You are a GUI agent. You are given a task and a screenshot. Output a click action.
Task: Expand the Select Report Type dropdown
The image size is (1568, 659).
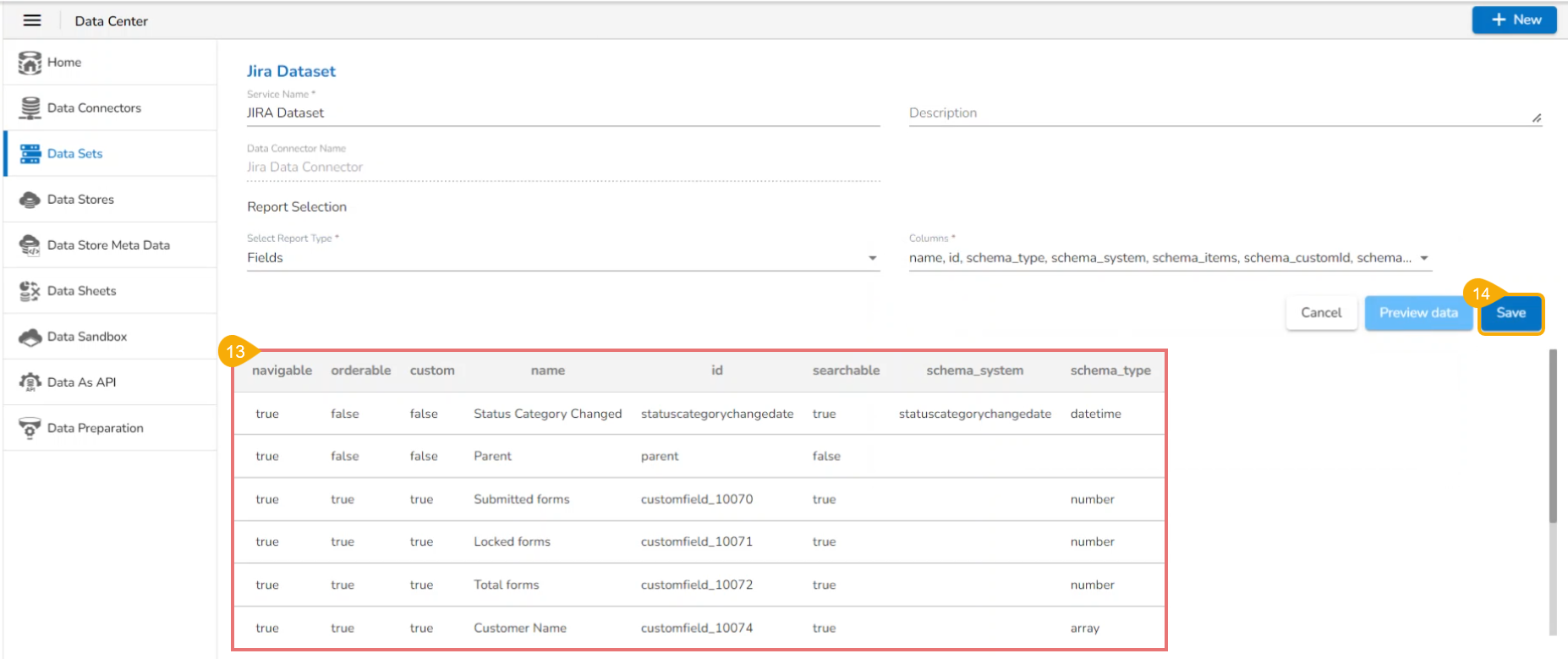click(872, 258)
